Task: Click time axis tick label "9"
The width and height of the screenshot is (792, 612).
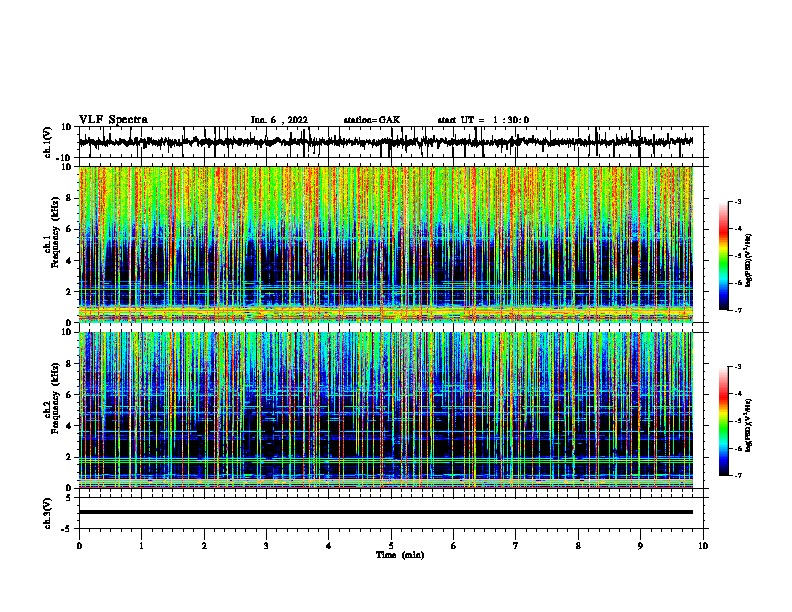Action: [640, 546]
